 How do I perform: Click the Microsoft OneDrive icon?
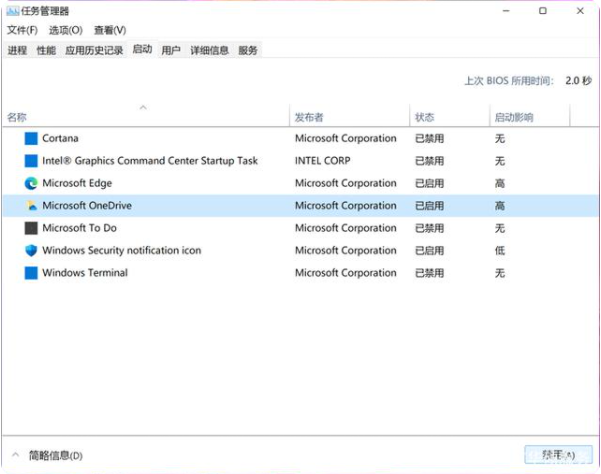pyautogui.click(x=31, y=206)
